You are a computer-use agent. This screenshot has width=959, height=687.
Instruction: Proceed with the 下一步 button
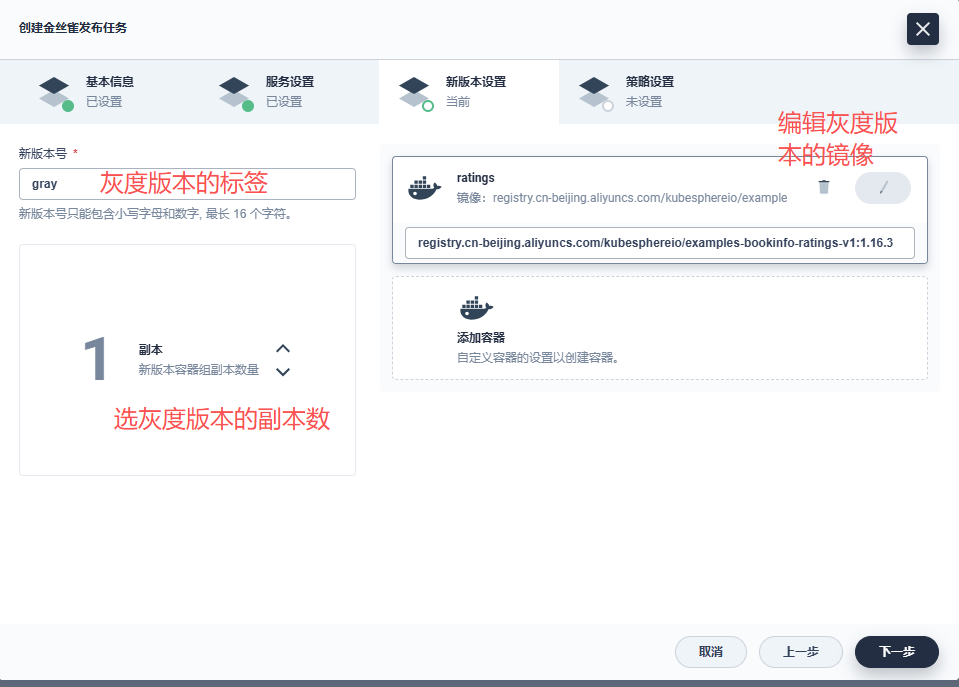(896, 651)
